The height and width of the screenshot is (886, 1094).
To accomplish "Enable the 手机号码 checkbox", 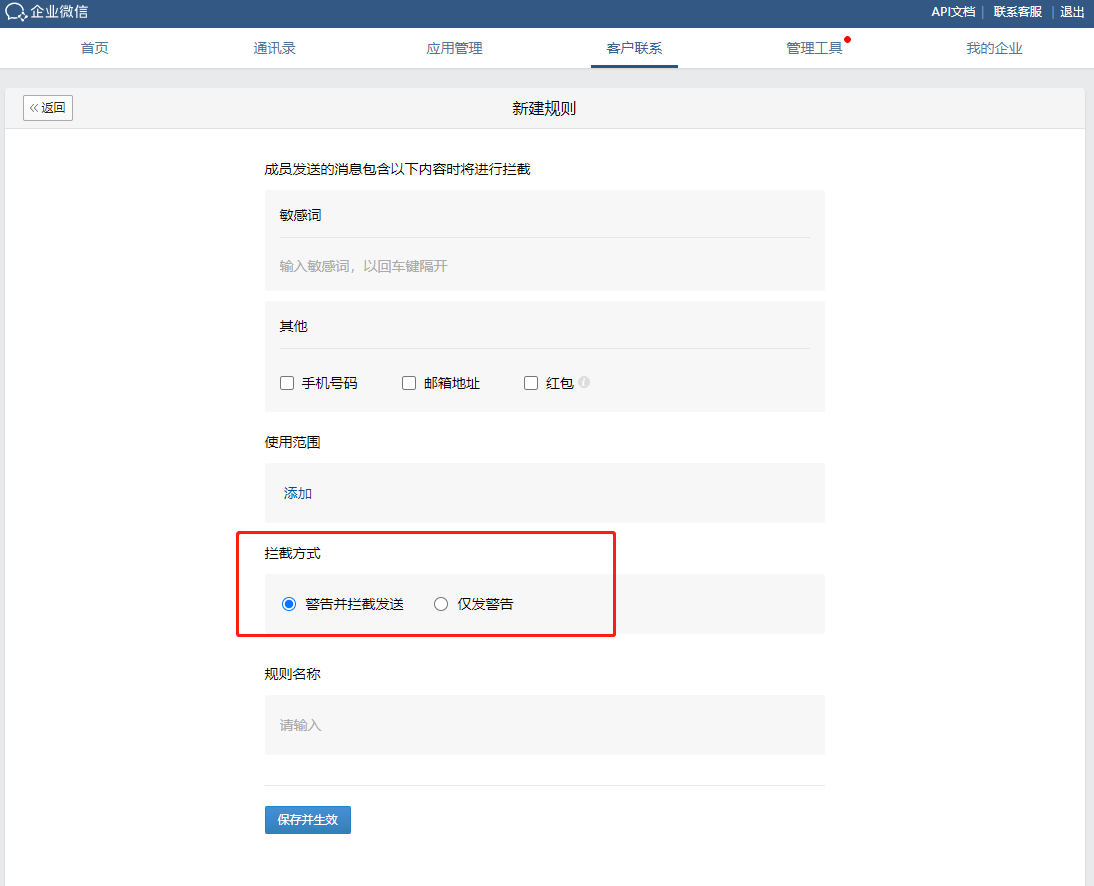I will pyautogui.click(x=287, y=383).
